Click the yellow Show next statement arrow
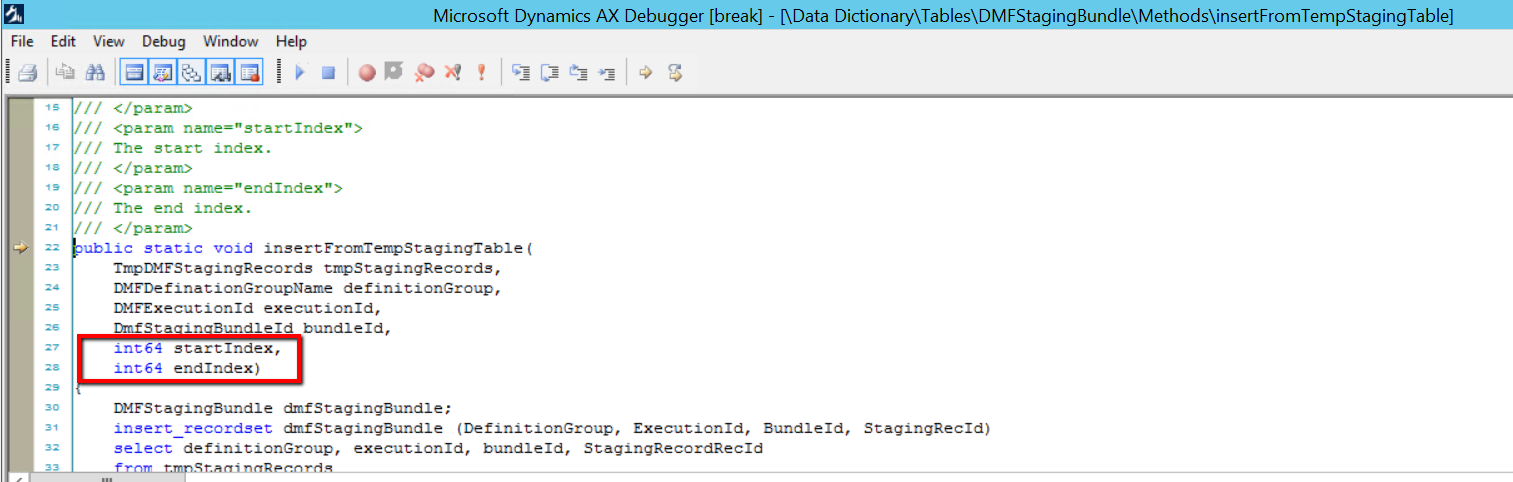This screenshot has width=1513, height=482. coord(645,72)
